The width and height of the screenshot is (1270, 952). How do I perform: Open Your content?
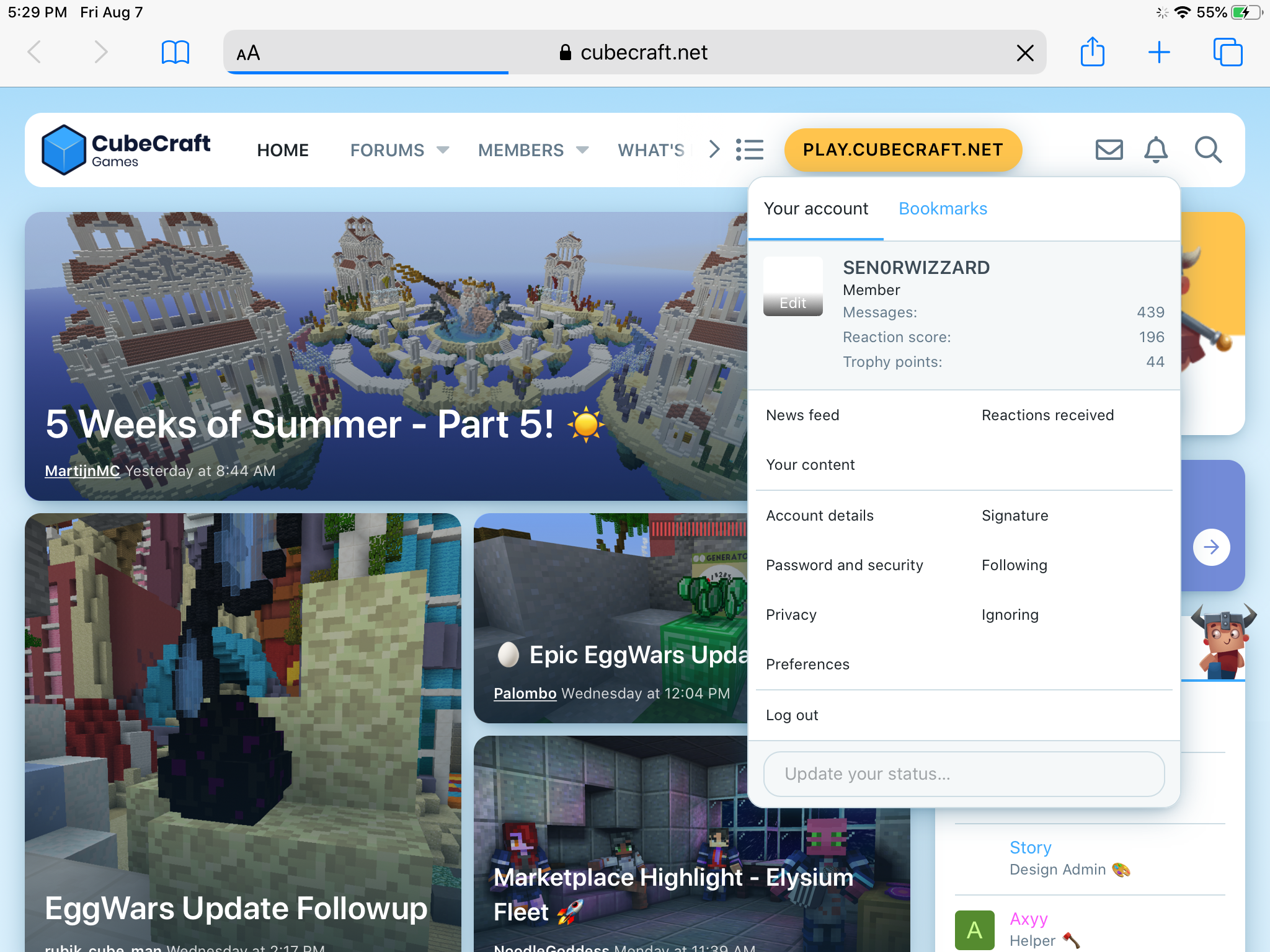click(x=810, y=465)
